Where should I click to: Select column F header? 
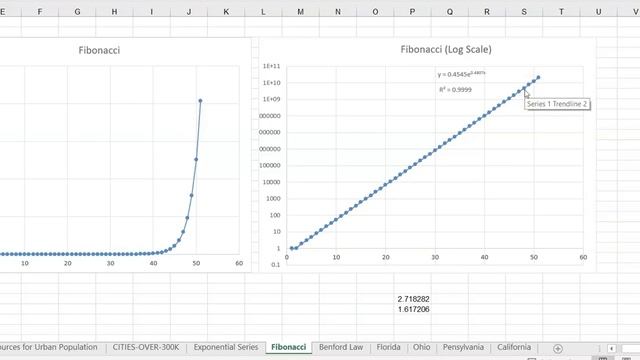click(40, 12)
